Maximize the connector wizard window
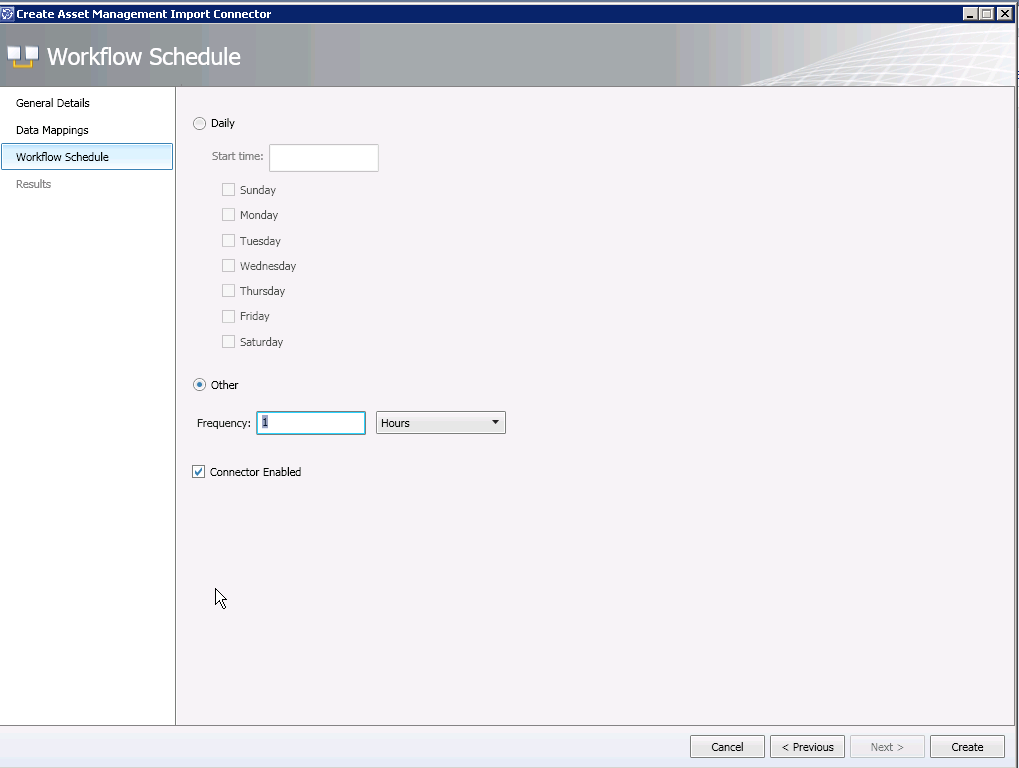Screen dimensions: 1019x768 (x=987, y=14)
